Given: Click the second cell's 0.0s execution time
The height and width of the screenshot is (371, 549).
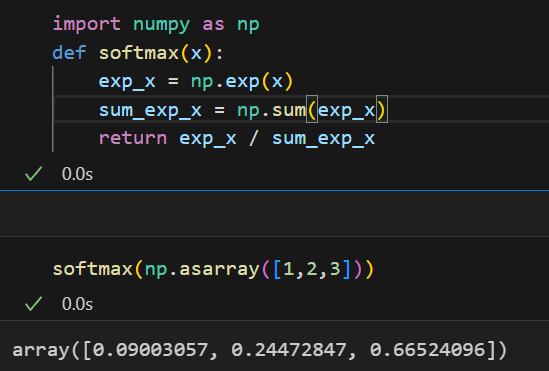Looking at the screenshot, I should tap(77, 304).
